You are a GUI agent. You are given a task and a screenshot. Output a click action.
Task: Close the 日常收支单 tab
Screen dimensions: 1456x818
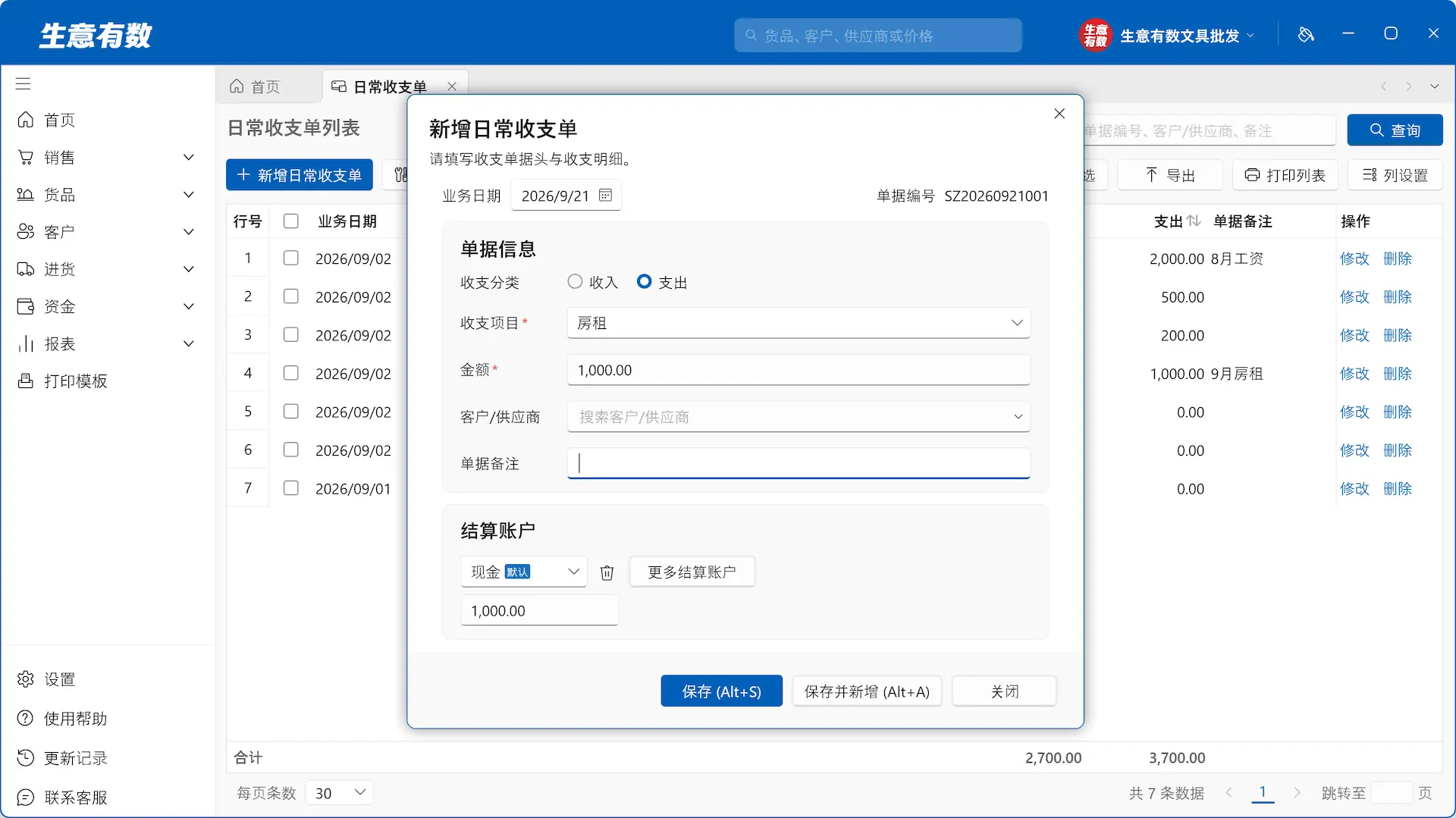452,86
